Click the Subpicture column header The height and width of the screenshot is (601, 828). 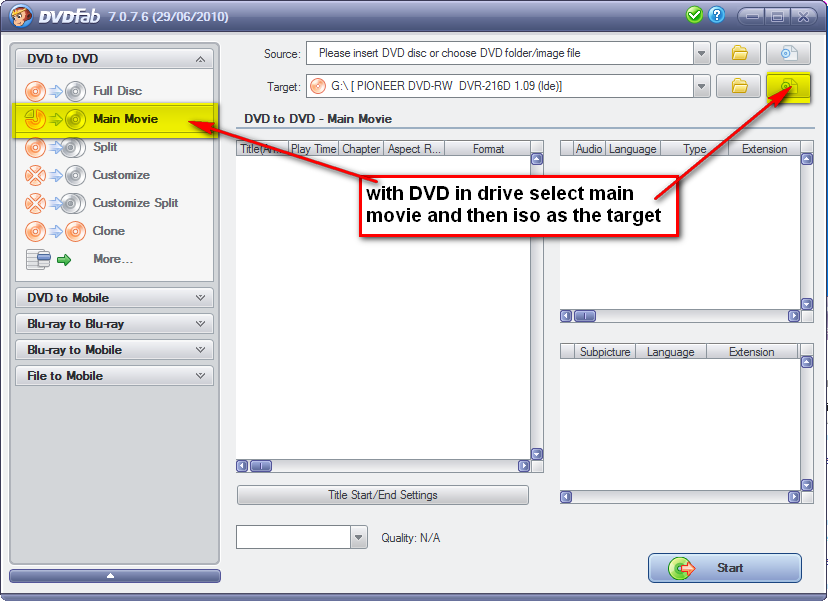tap(605, 352)
